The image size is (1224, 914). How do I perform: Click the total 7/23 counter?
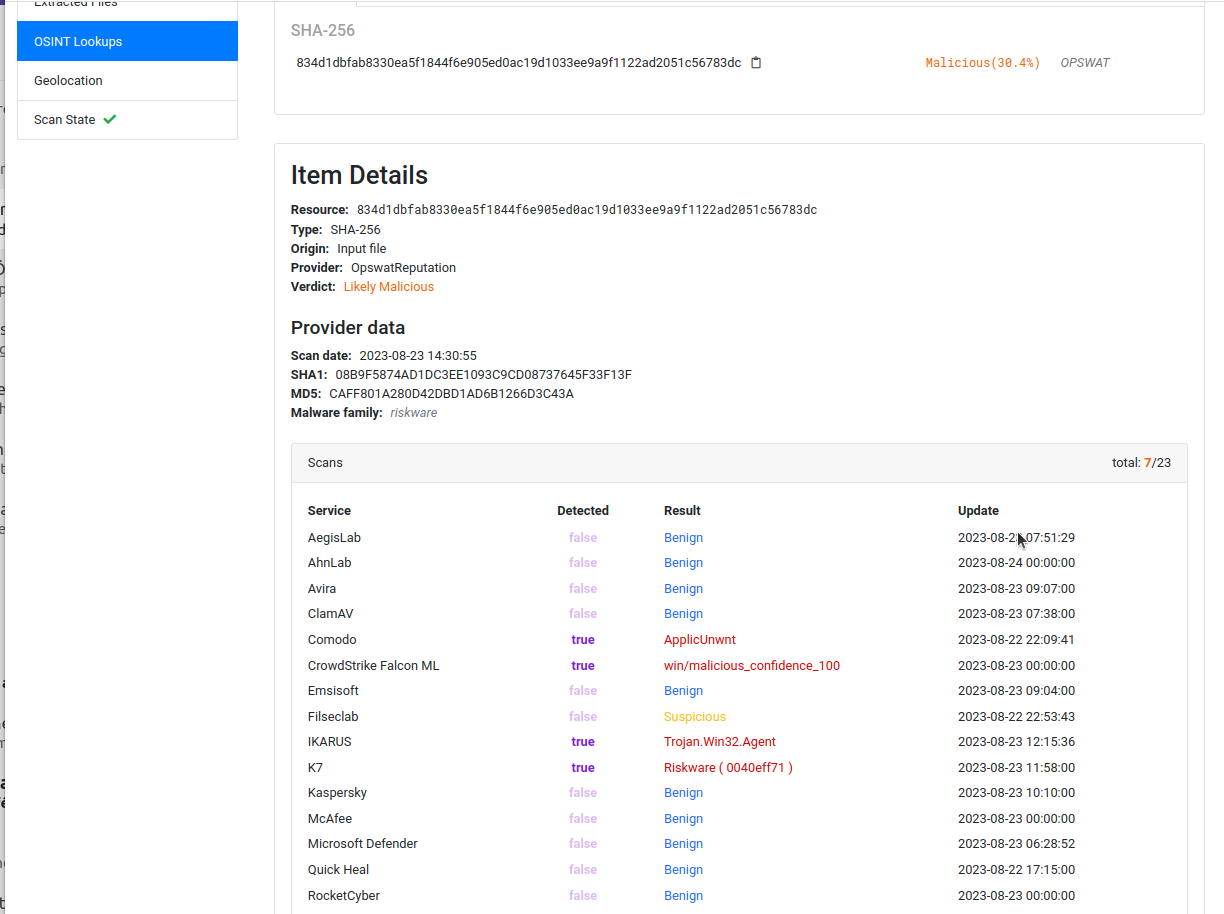pos(1141,463)
